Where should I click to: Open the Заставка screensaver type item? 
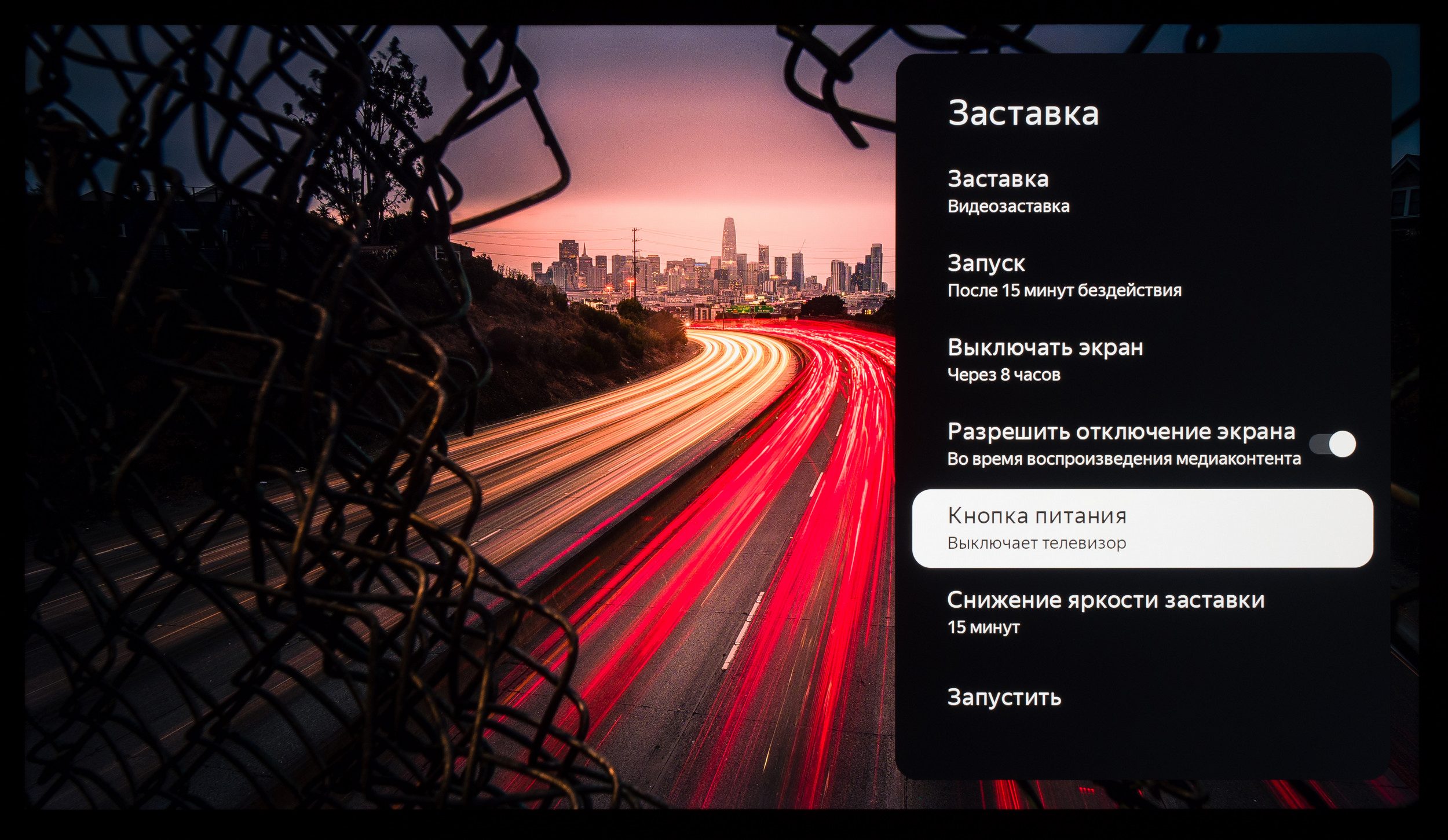pyautogui.click(x=997, y=179)
